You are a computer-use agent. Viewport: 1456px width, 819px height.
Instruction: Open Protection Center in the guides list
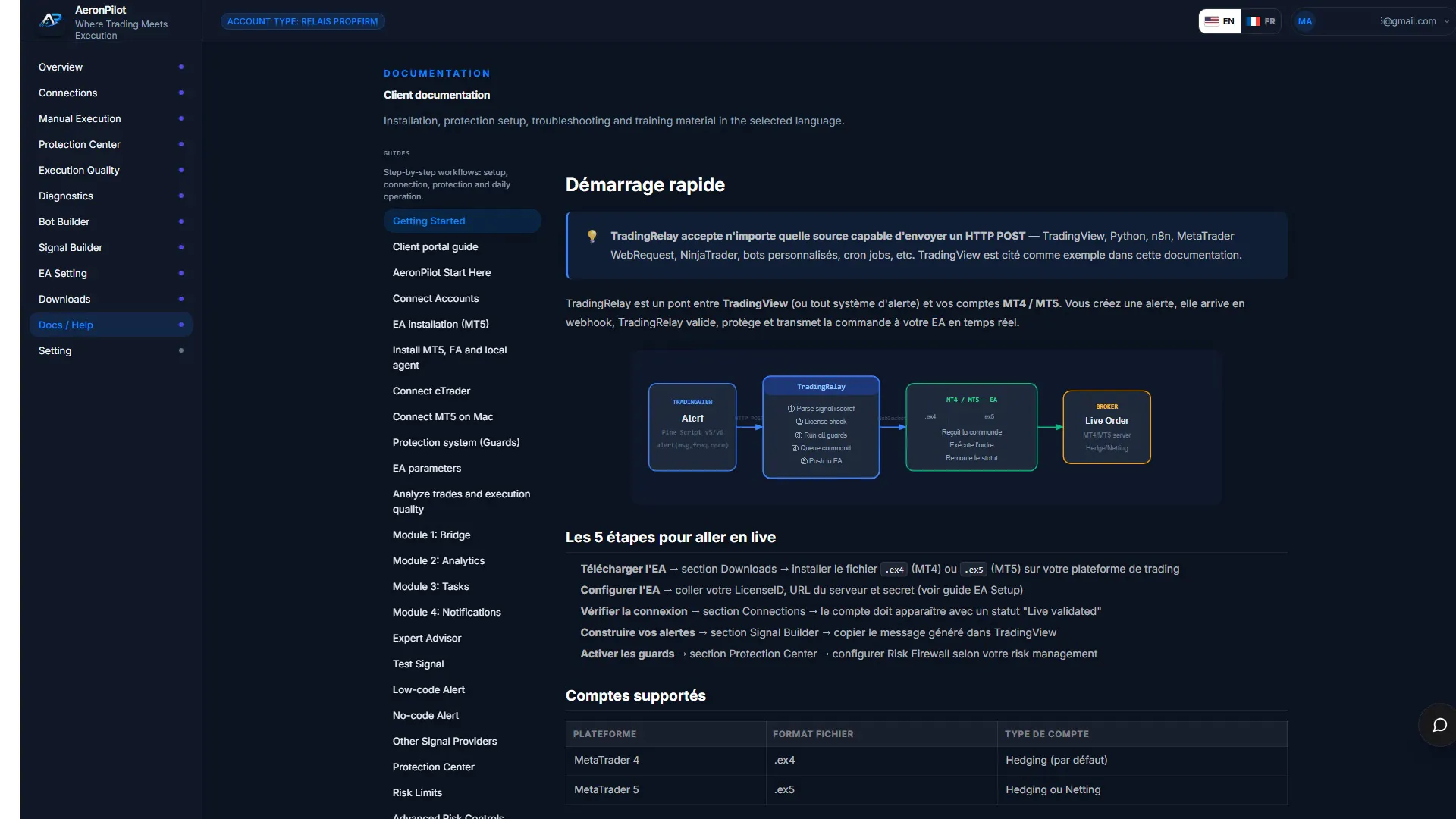(x=462, y=767)
